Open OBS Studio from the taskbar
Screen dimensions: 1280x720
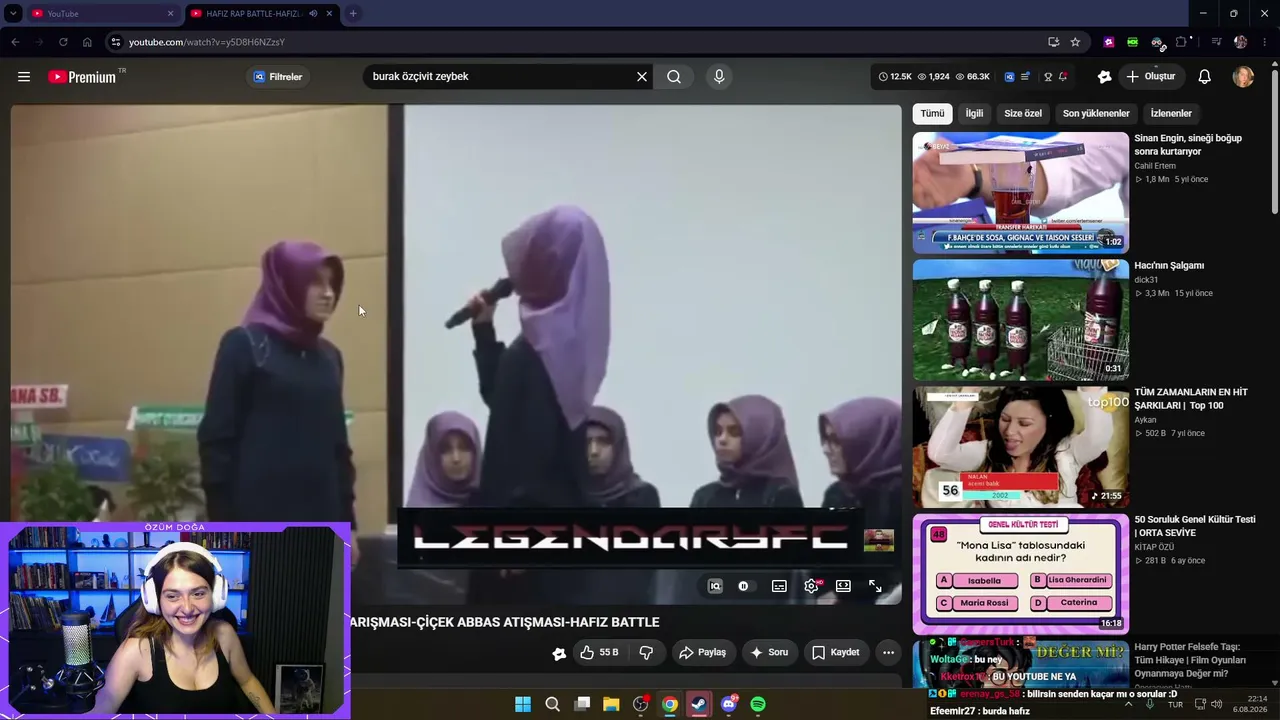point(641,704)
